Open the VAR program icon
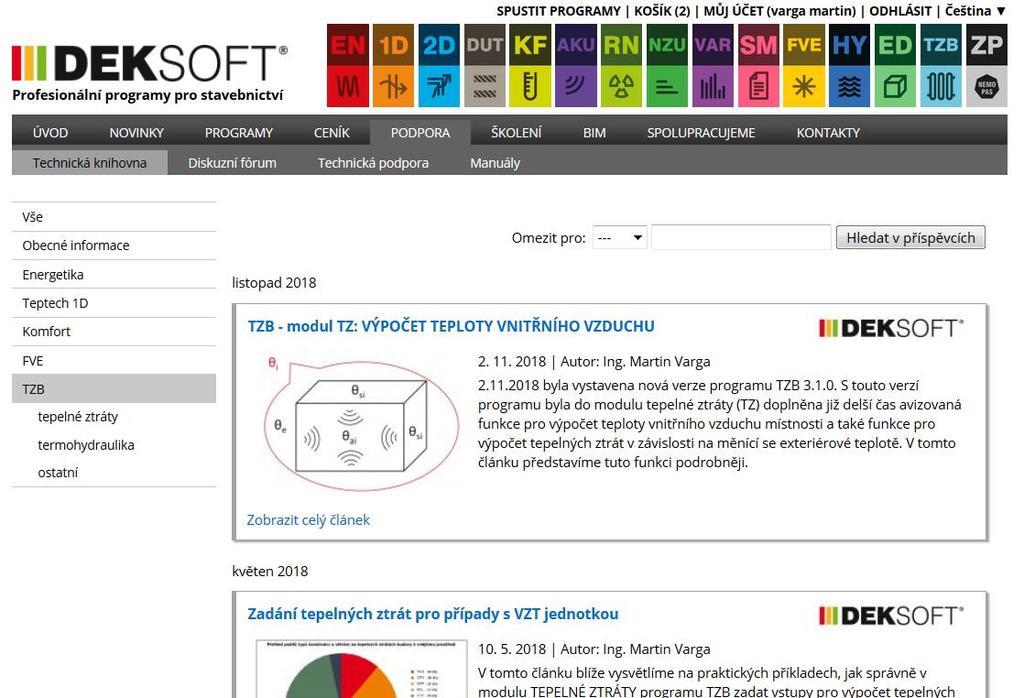 tap(712, 65)
